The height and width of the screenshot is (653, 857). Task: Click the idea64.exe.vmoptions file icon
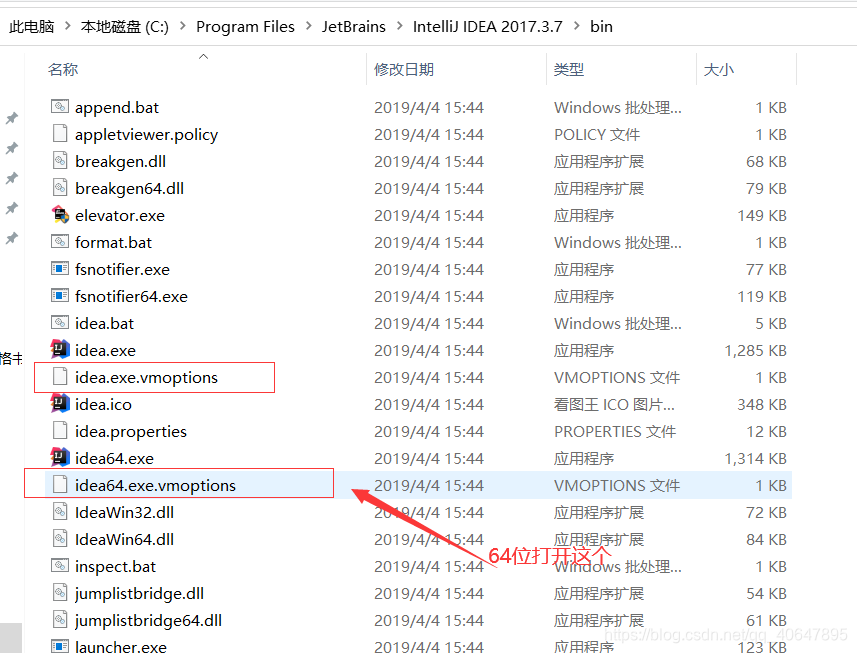[x=60, y=485]
